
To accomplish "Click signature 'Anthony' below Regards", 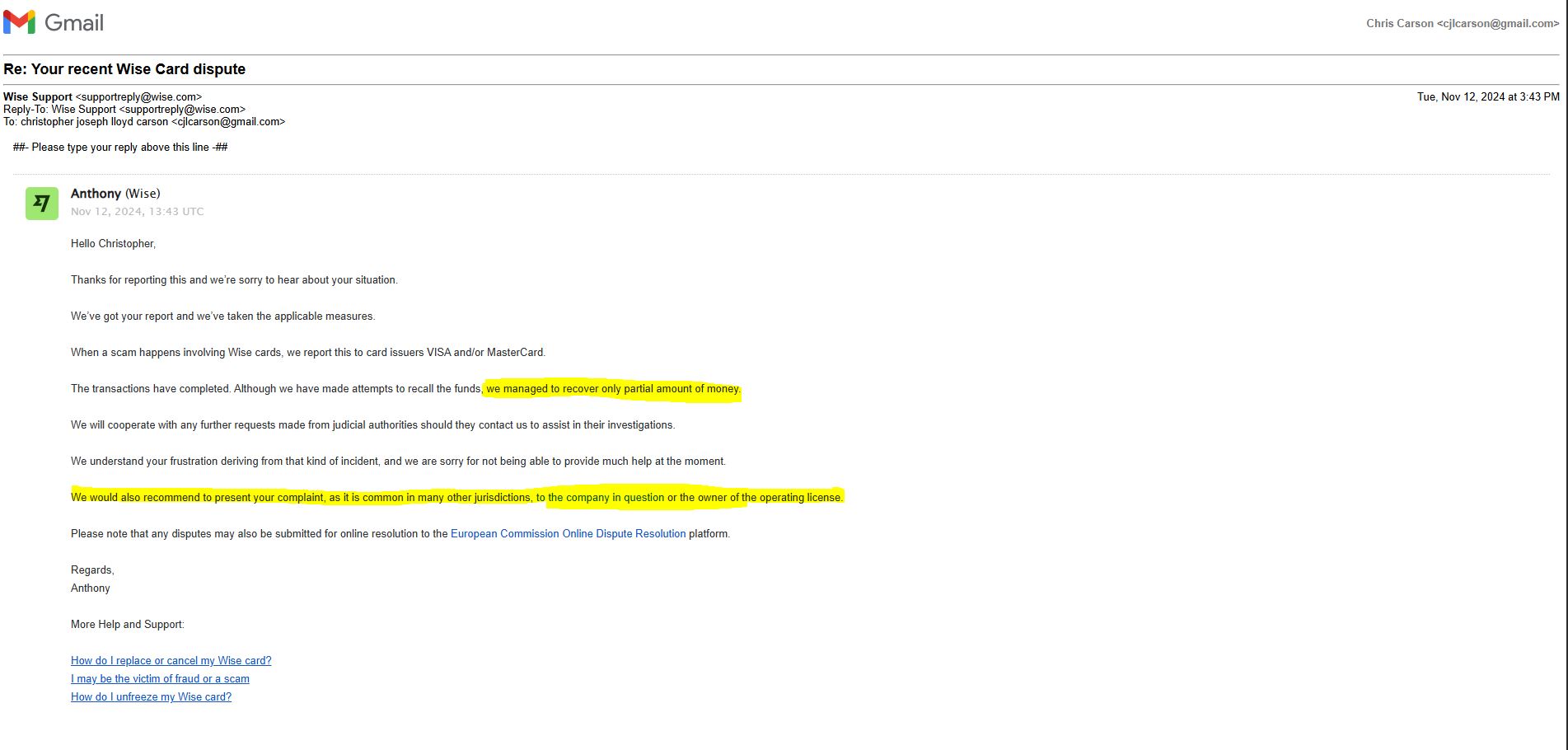I will click(91, 588).
